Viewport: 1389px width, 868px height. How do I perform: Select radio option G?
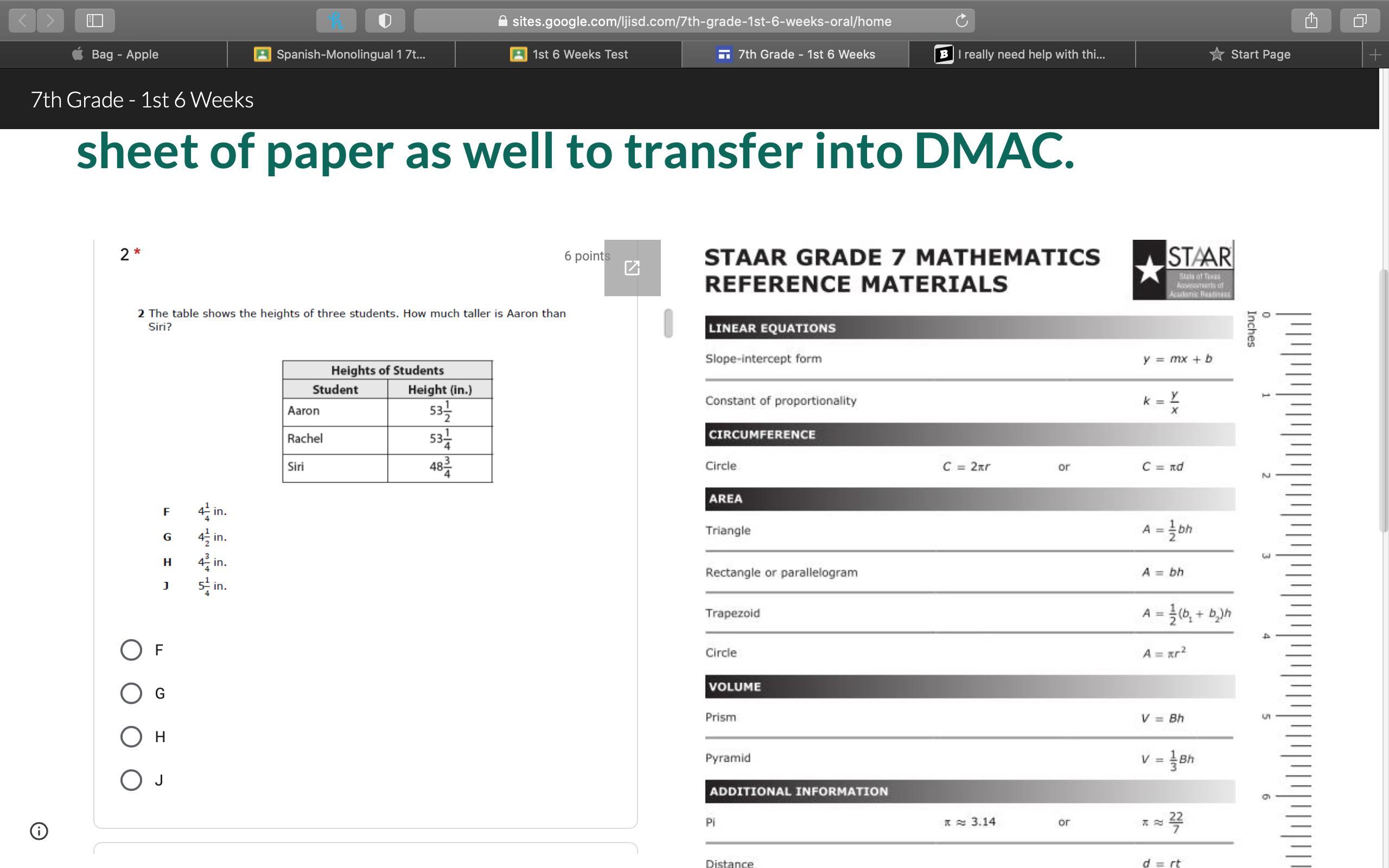[131, 693]
